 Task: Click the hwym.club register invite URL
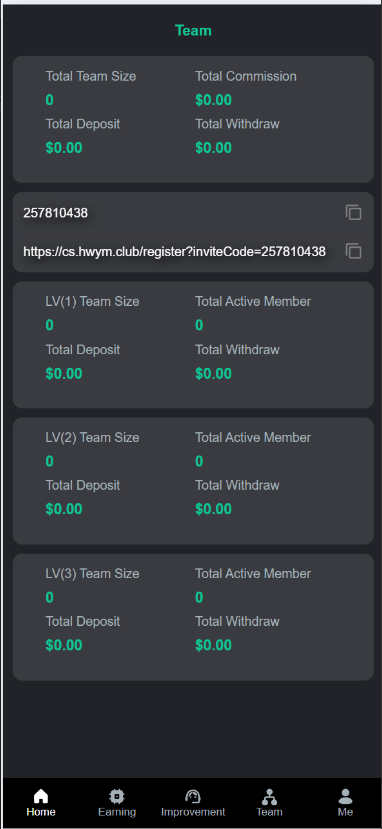coord(174,252)
